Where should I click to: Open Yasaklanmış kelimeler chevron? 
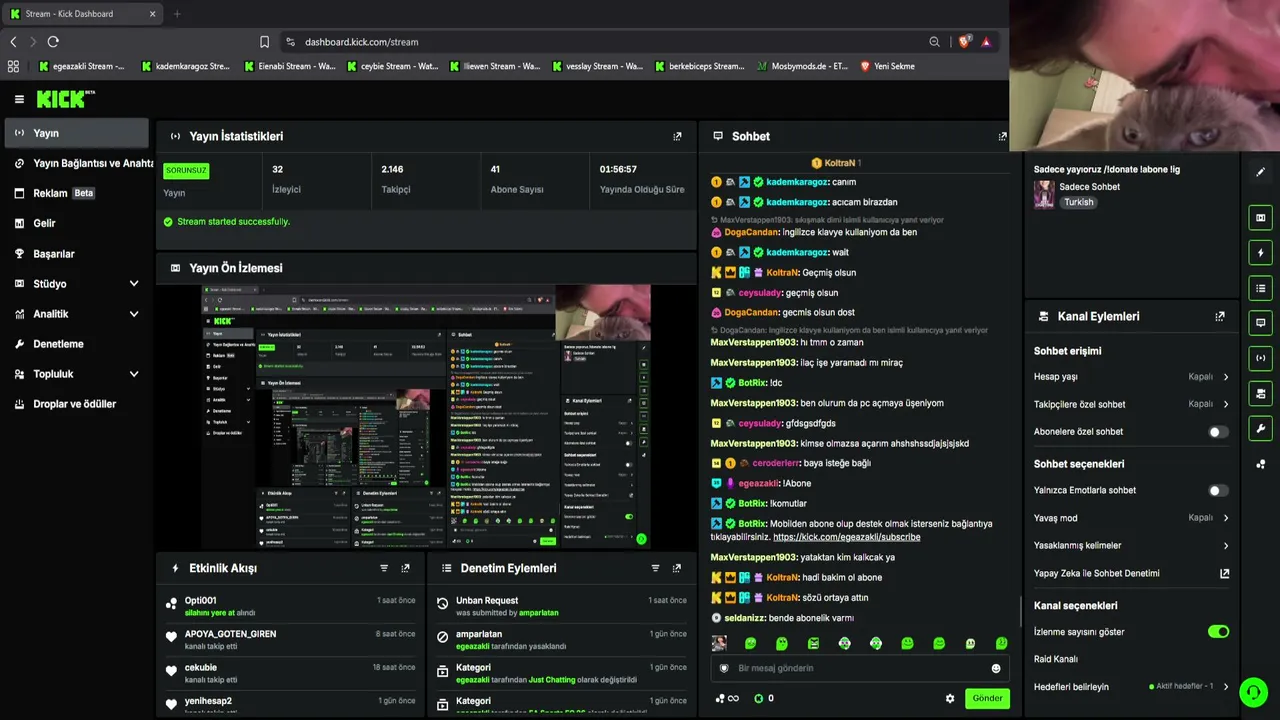click(1225, 546)
